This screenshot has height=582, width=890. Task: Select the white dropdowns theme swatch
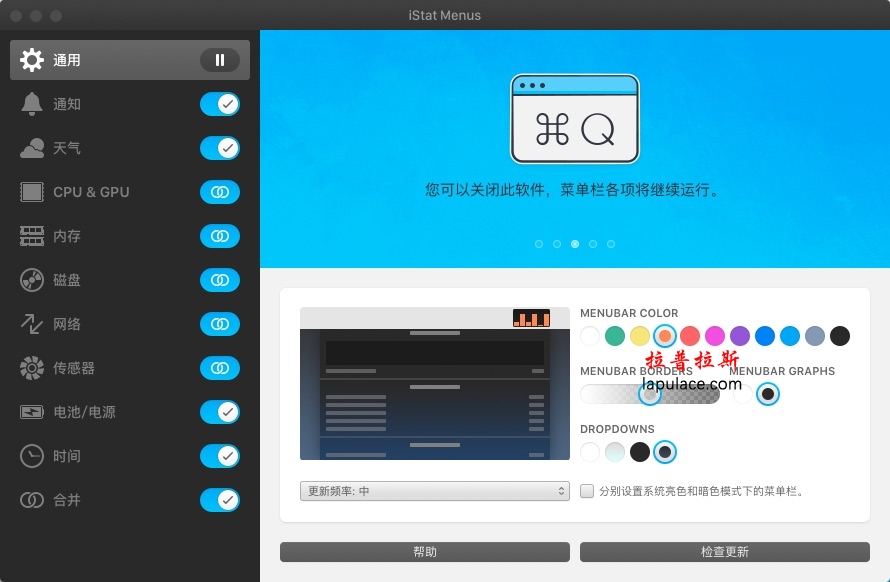[590, 452]
